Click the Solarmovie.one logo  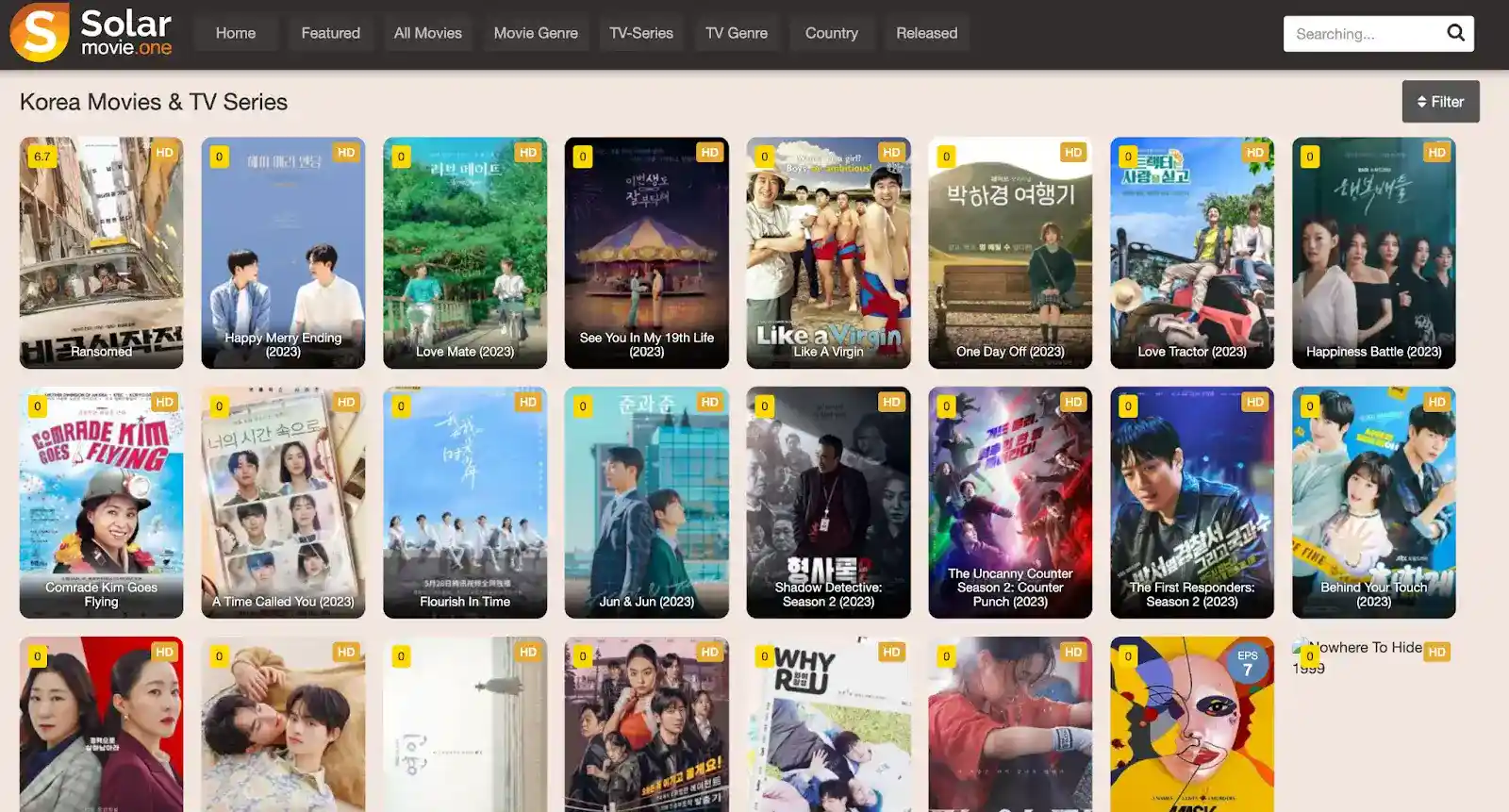pyautogui.click(x=91, y=33)
